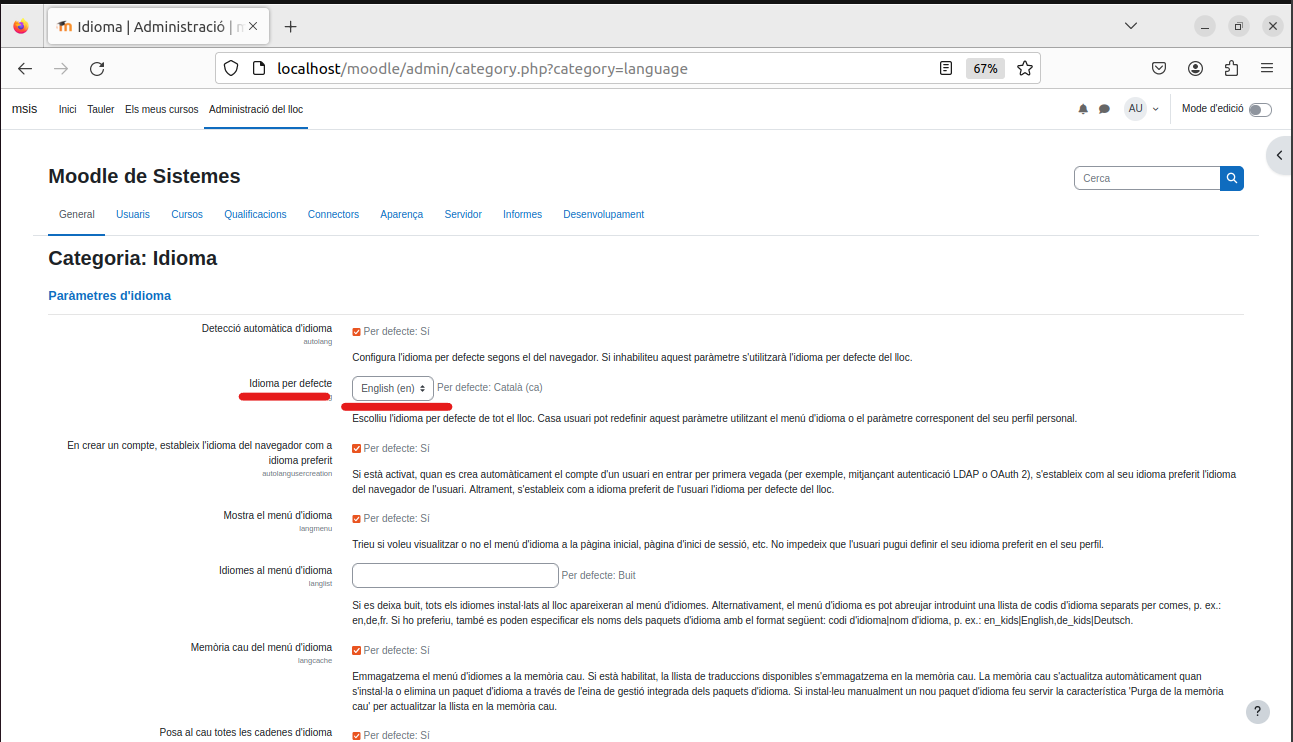Screen dimensions: 1293x742
Task: Expand the AU user menu
Action: coord(1141,109)
